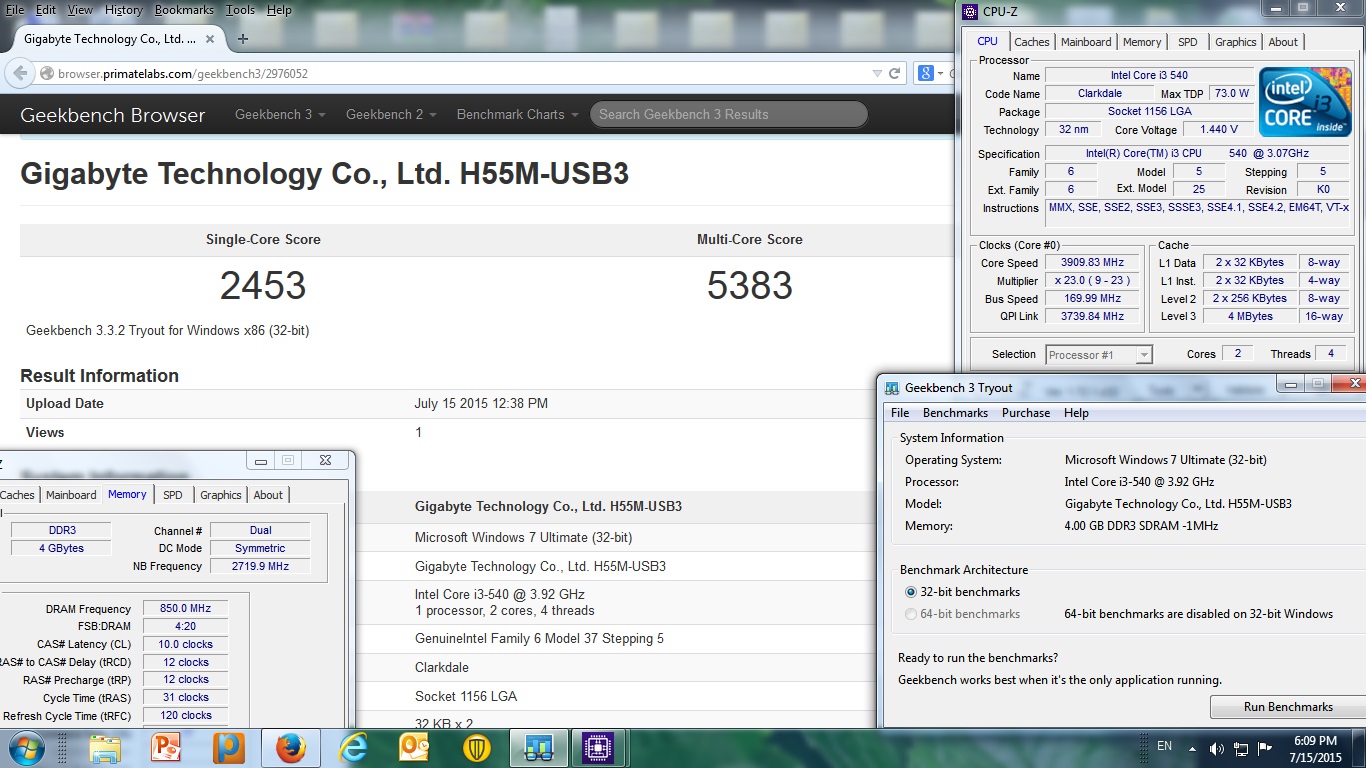1366x768 pixels.
Task: Reload the page with the refresh icon
Action: [x=895, y=73]
